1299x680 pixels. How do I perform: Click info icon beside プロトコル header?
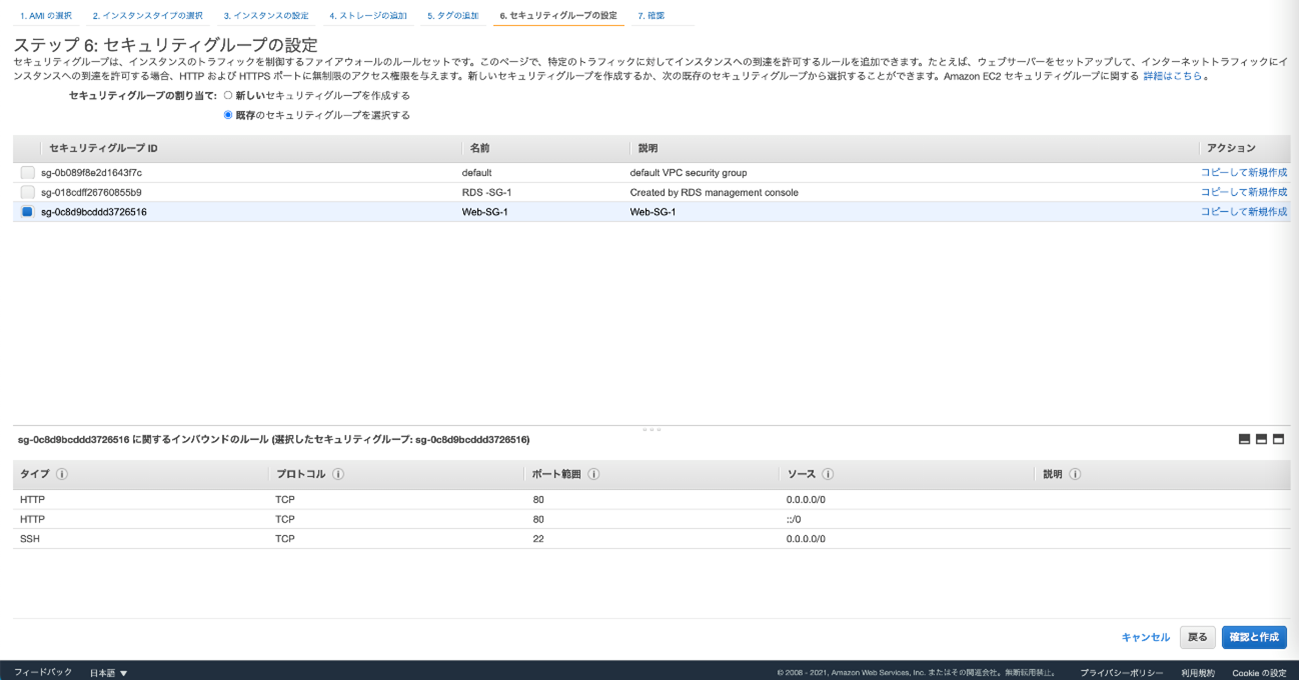click(x=338, y=475)
